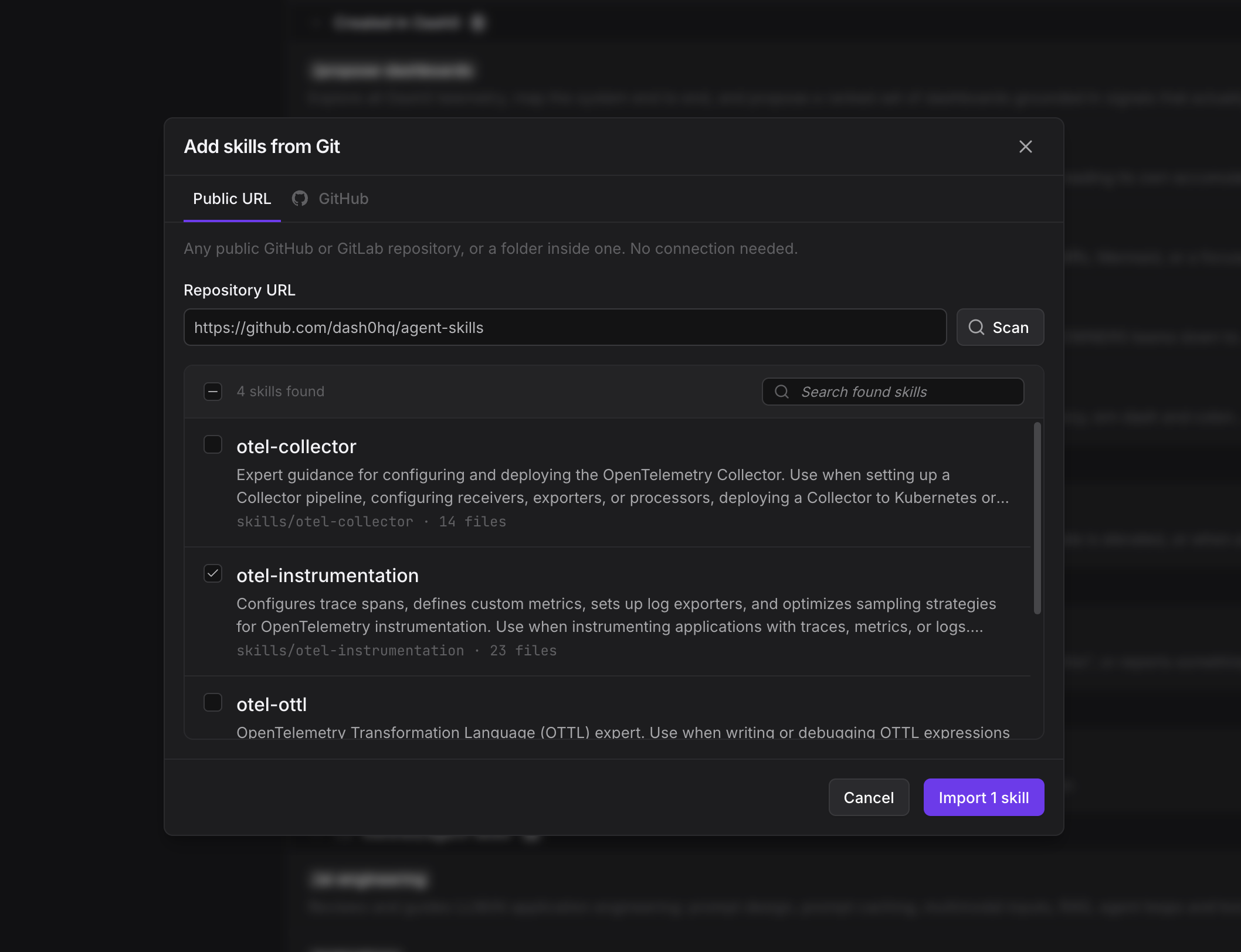Click the skills/otel-collector 14 files path
This screenshot has height=952, width=1241.
pos(371,522)
